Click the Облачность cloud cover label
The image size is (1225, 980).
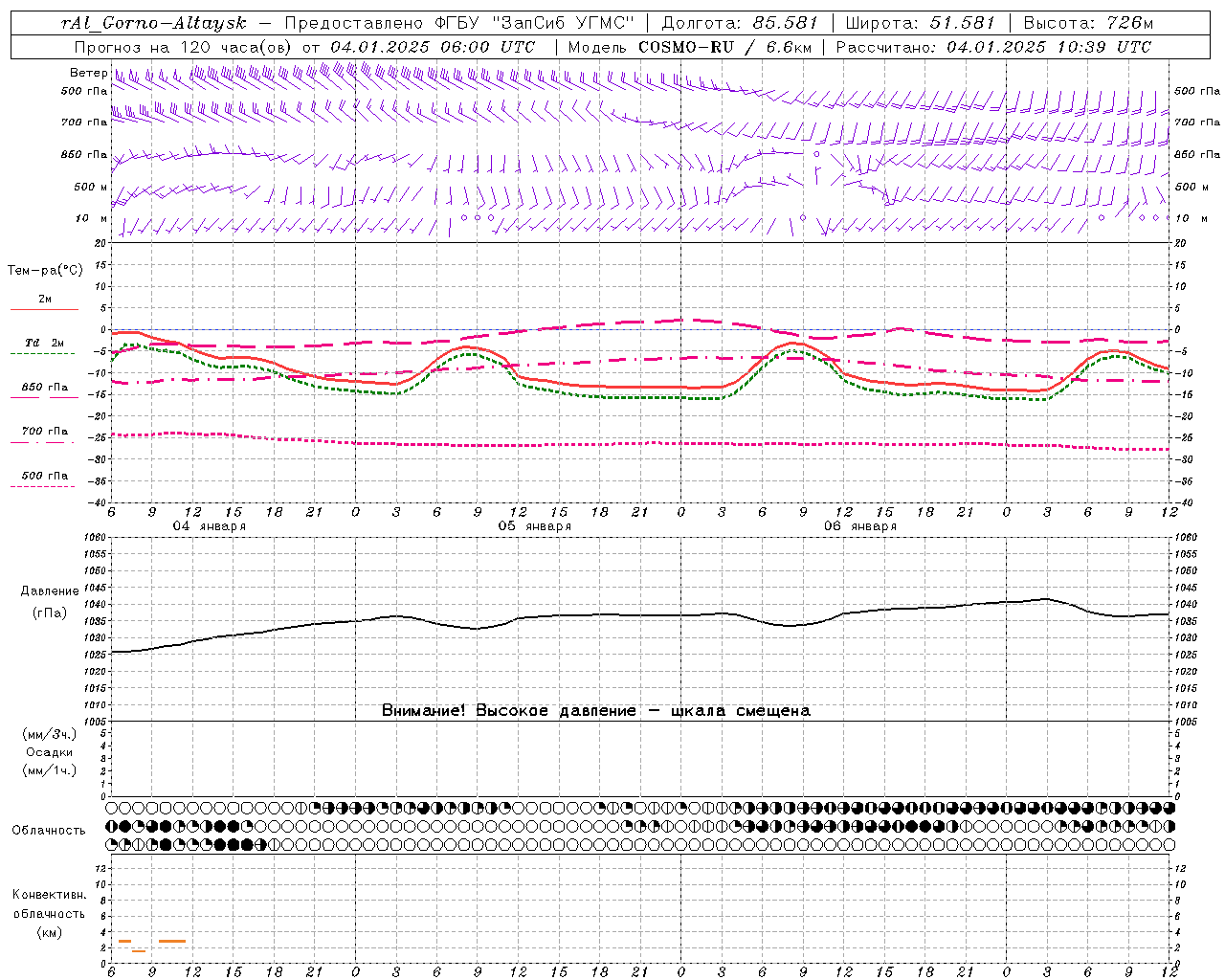(49, 830)
